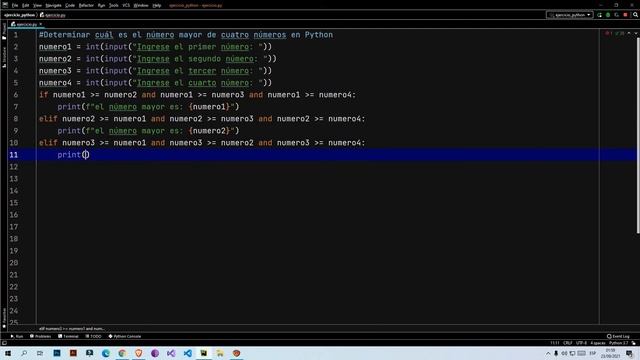Click line number 11 in the gutter

pos(13,155)
